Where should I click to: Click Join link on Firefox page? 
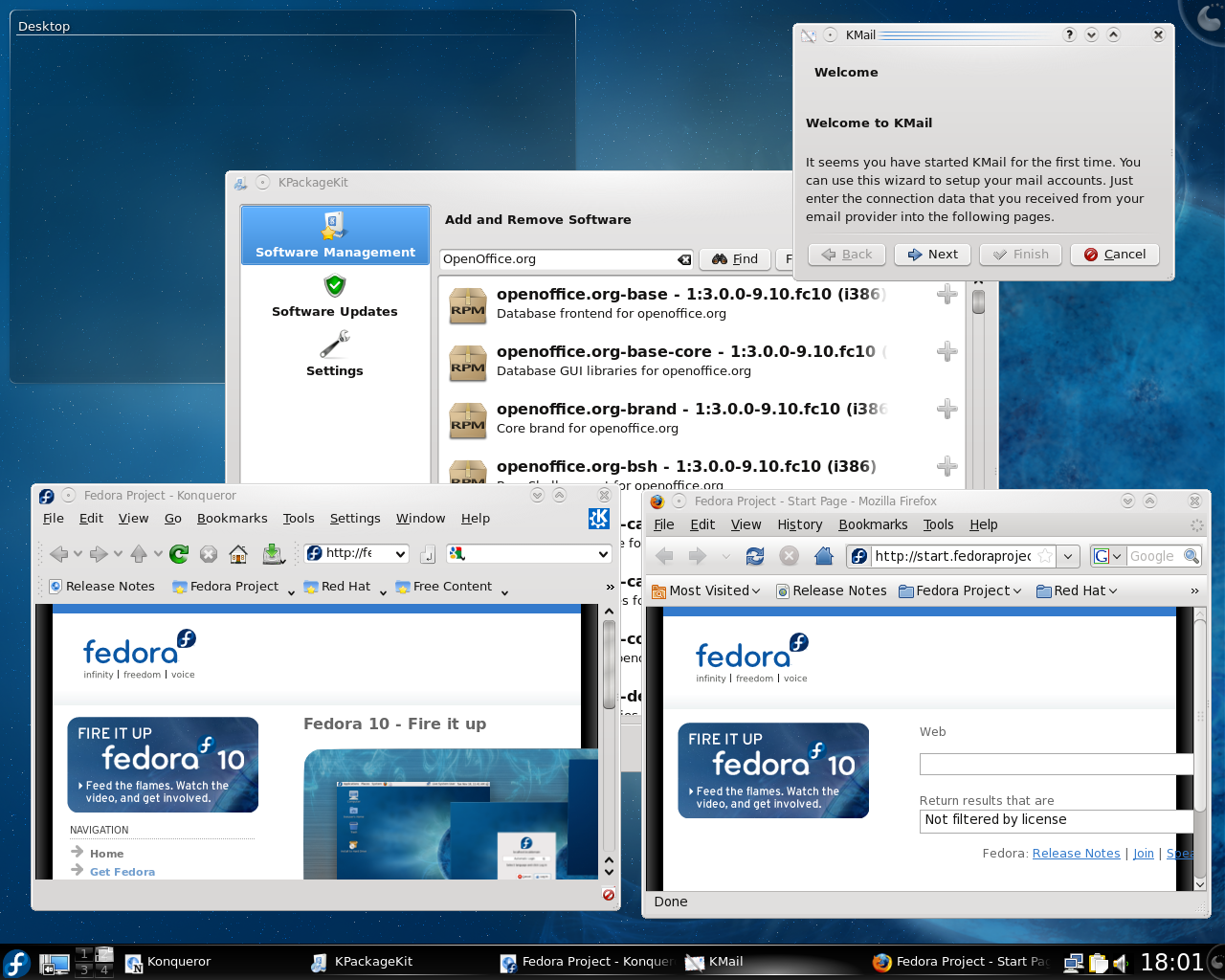(x=1144, y=853)
